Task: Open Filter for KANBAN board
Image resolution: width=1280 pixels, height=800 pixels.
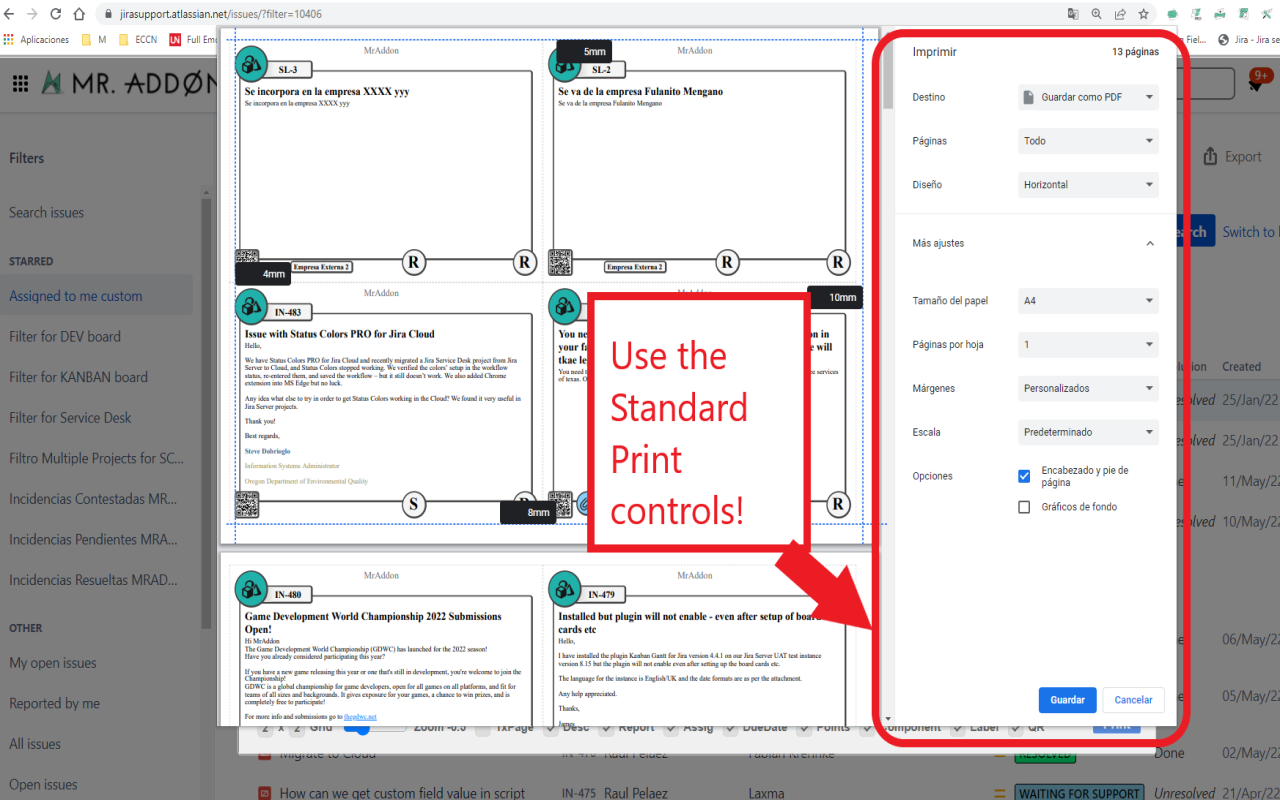Action: [x=79, y=377]
